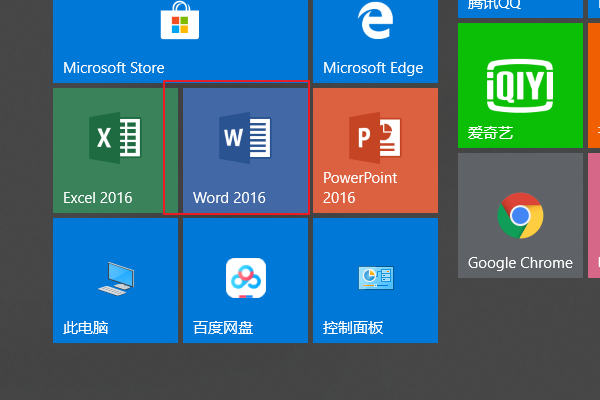Open the 此电脑 (This PC) tile
600x400 pixels.
coord(115,281)
